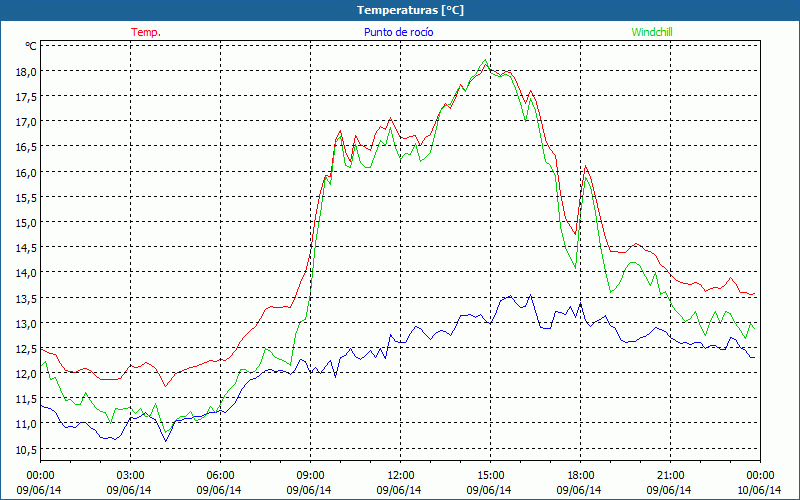Click the blue dew point minimum near 04:00
800x500 pixels.
(x=166, y=441)
